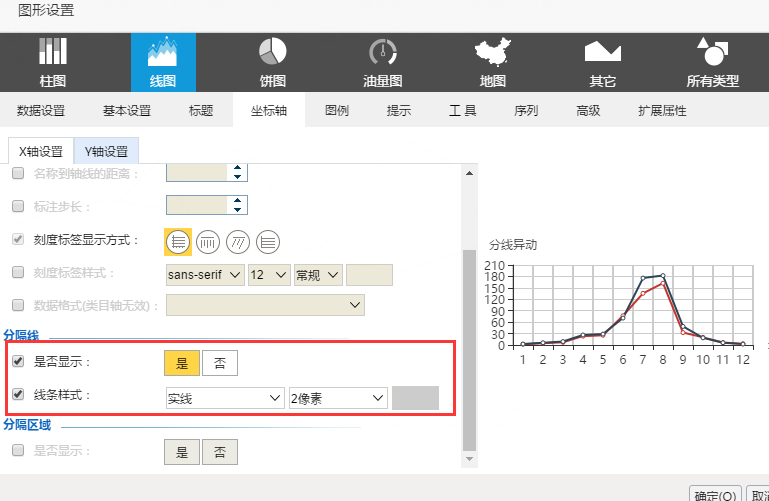This screenshot has width=769, height=501.
Task: Decrease 标注步长 spinner value
Action: coord(237,209)
